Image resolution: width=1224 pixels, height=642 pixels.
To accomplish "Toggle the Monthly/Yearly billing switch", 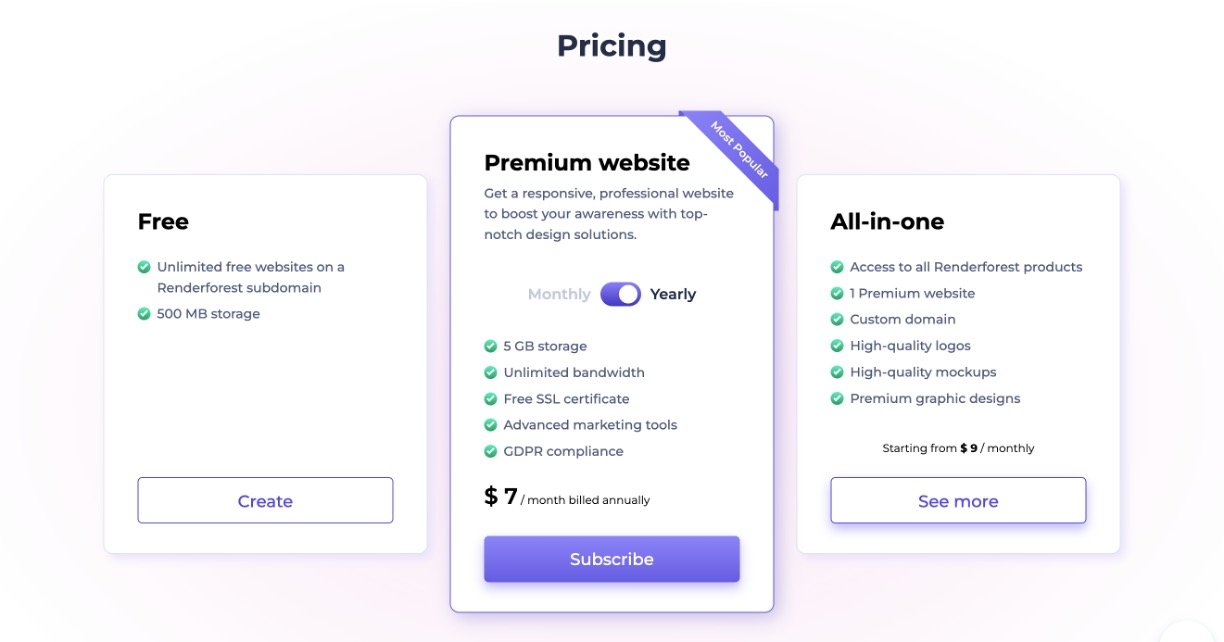I will point(620,294).
